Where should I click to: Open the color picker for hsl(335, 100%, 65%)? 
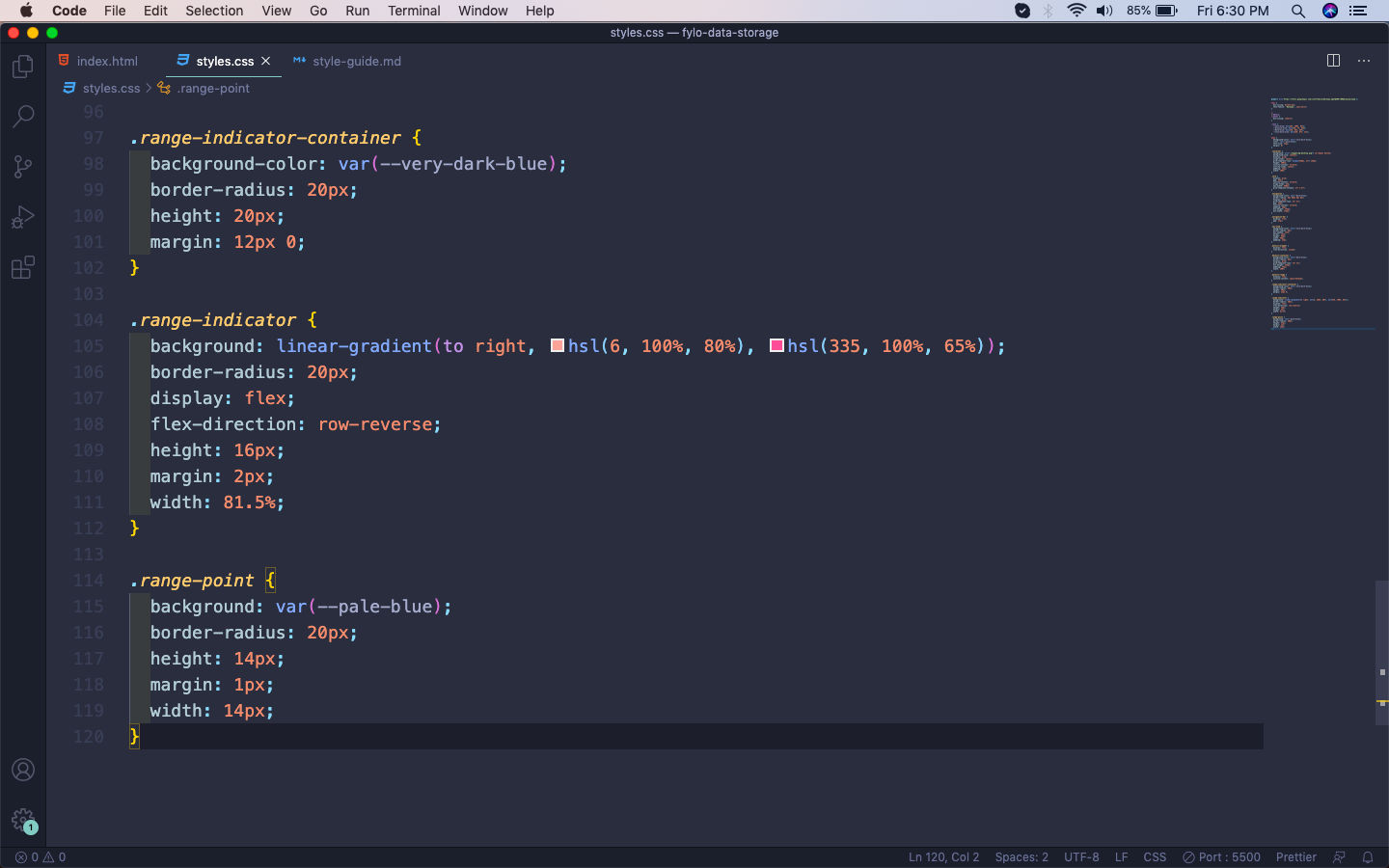[x=776, y=345]
